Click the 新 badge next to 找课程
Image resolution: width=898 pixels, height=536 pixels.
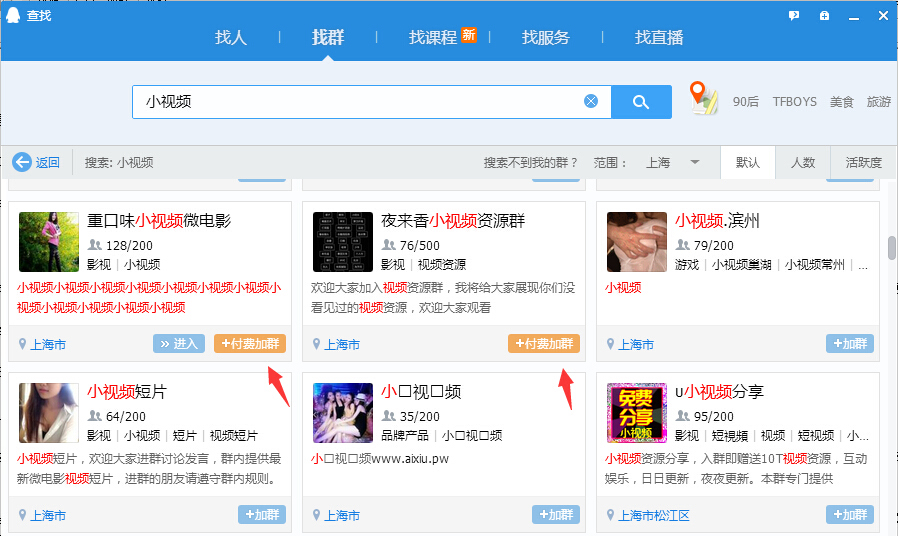click(469, 35)
